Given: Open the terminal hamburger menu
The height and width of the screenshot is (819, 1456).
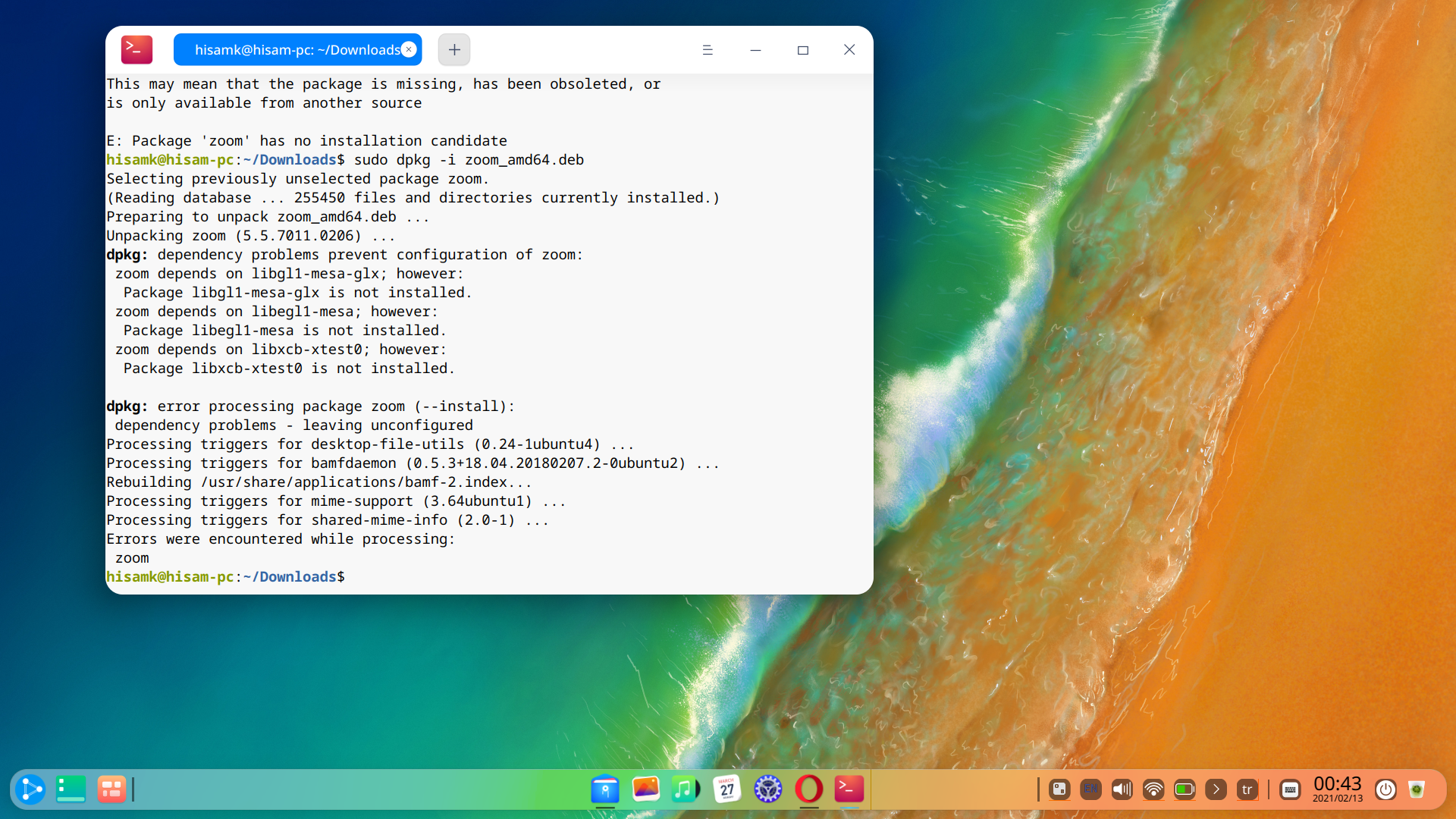Looking at the screenshot, I should coord(708,50).
